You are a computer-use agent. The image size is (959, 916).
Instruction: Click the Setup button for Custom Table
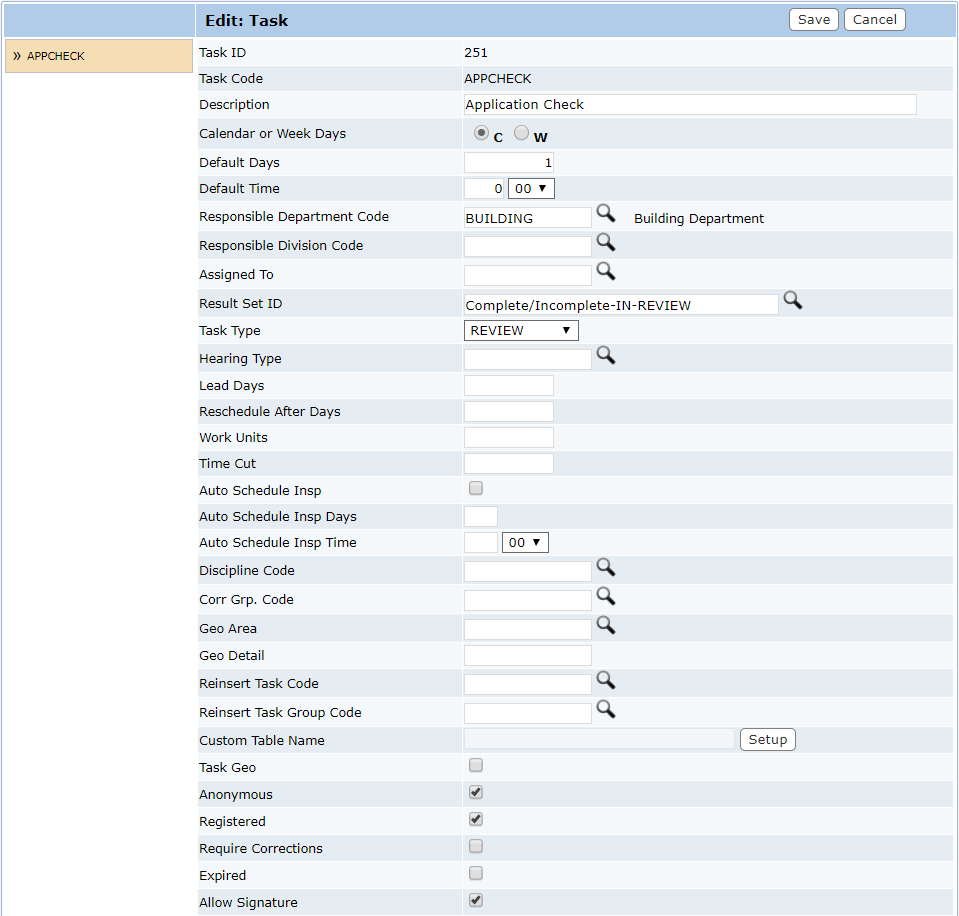pos(767,740)
